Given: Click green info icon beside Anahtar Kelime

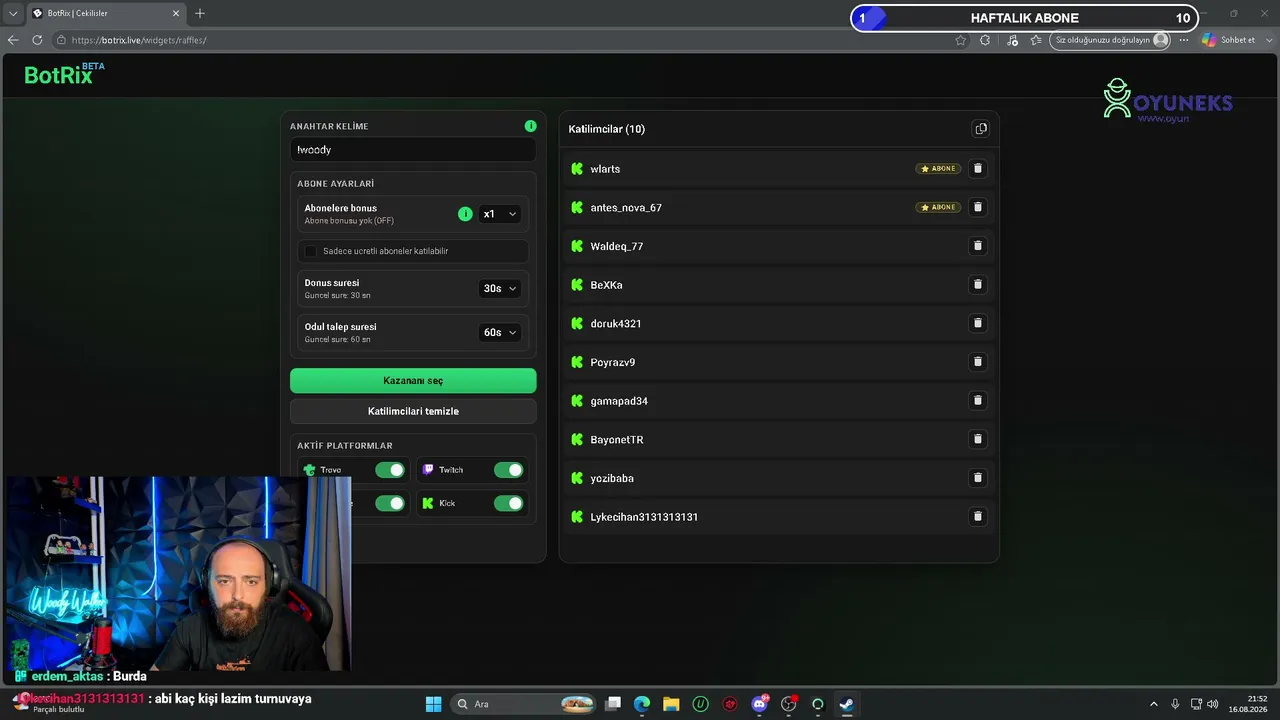Looking at the screenshot, I should coord(530,126).
